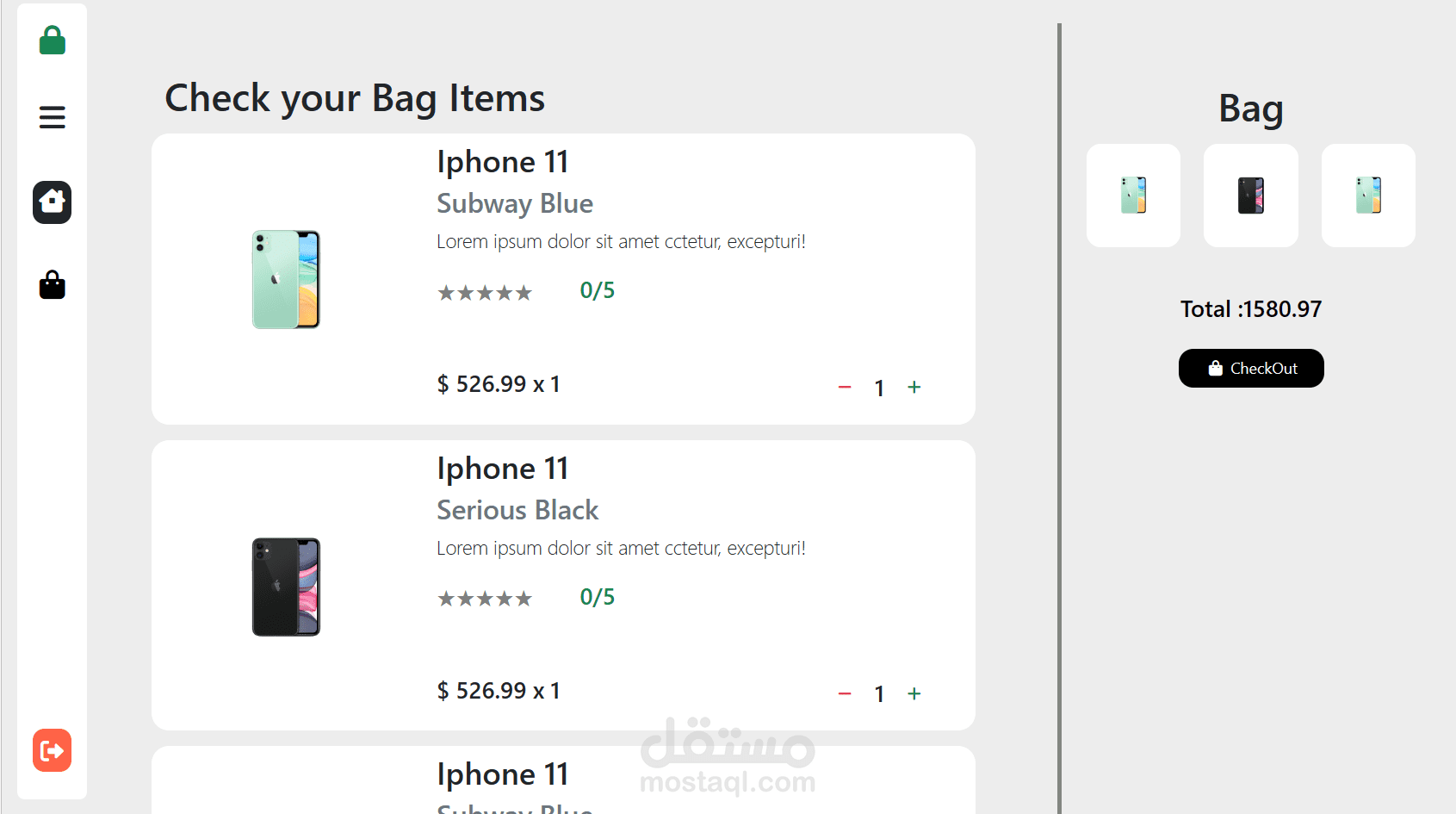Open the black shopping bag icon
The image size is (1456, 814).
53,285
